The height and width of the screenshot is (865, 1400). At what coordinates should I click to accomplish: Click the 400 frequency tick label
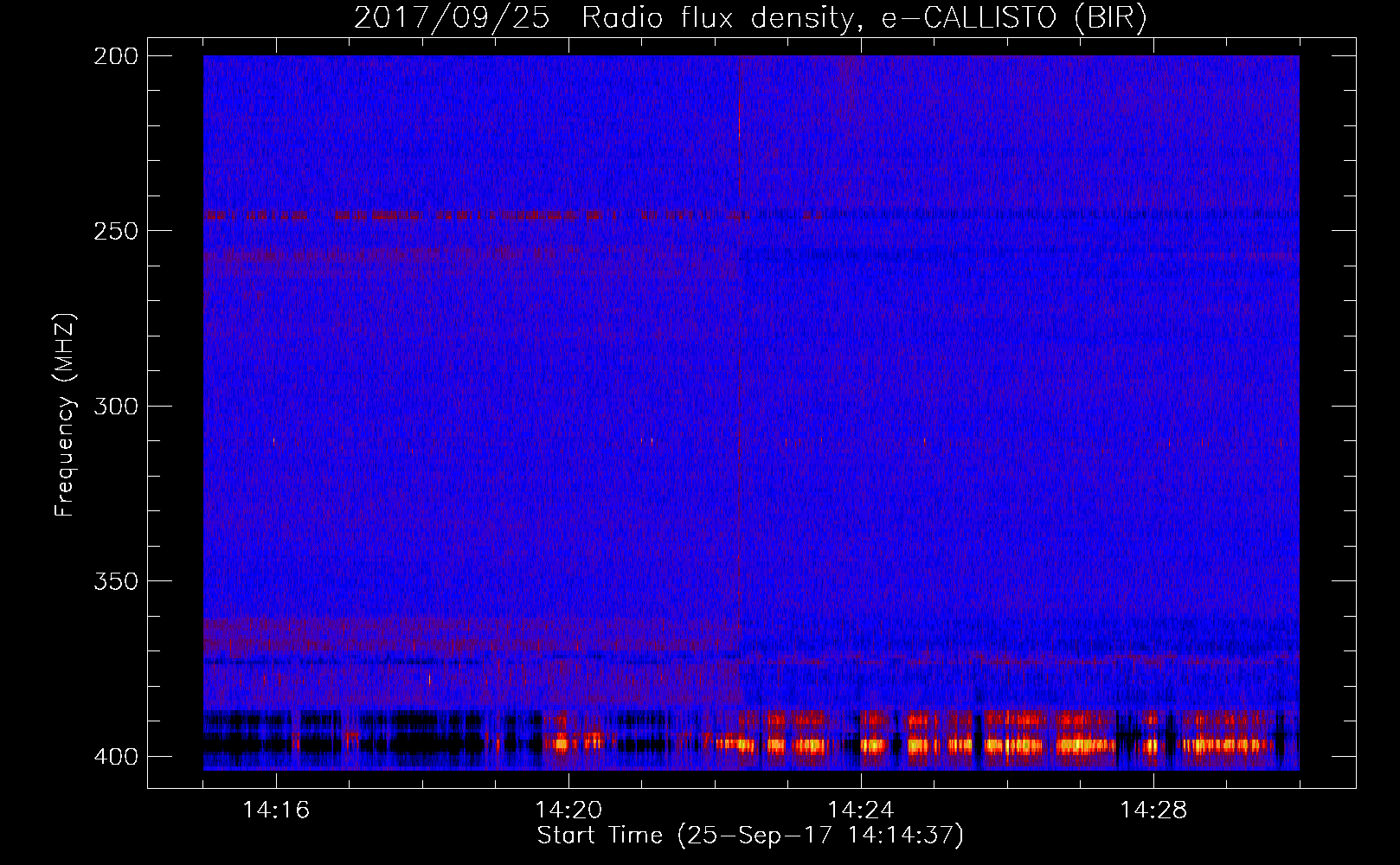point(115,757)
